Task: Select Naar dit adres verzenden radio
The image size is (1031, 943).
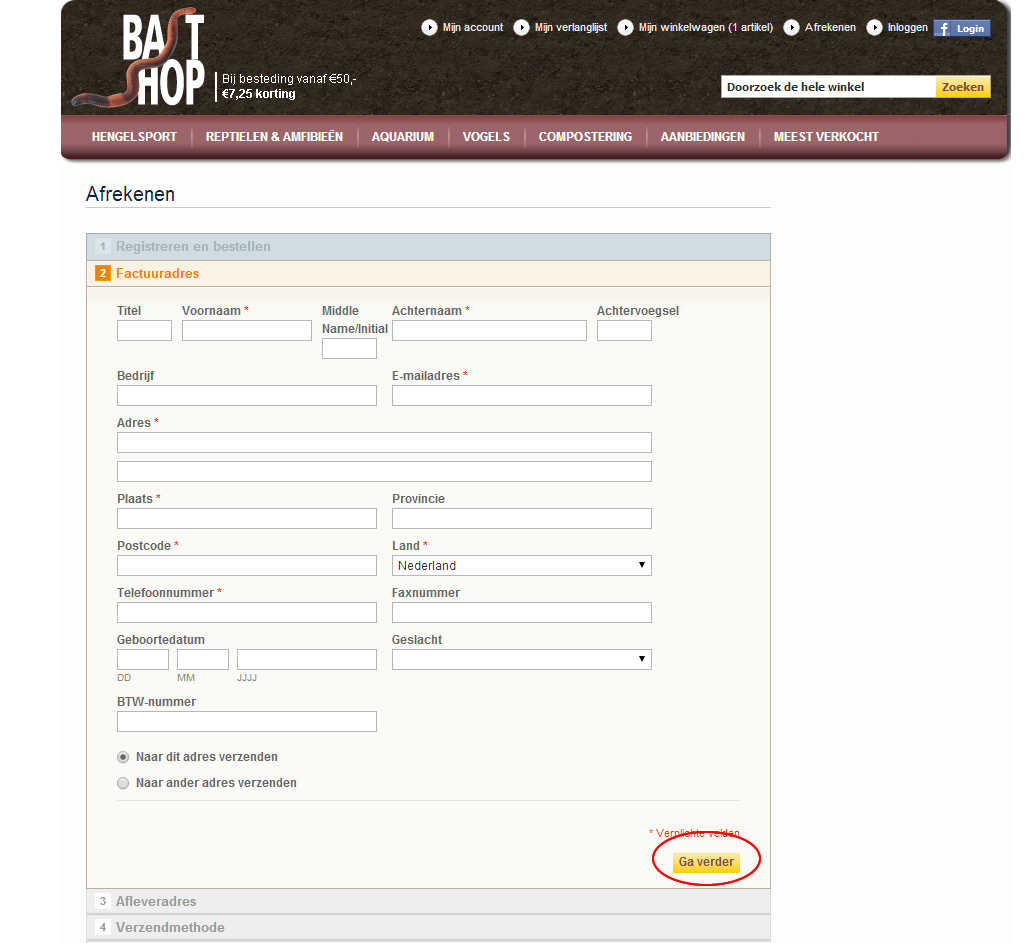Action: coord(123,758)
